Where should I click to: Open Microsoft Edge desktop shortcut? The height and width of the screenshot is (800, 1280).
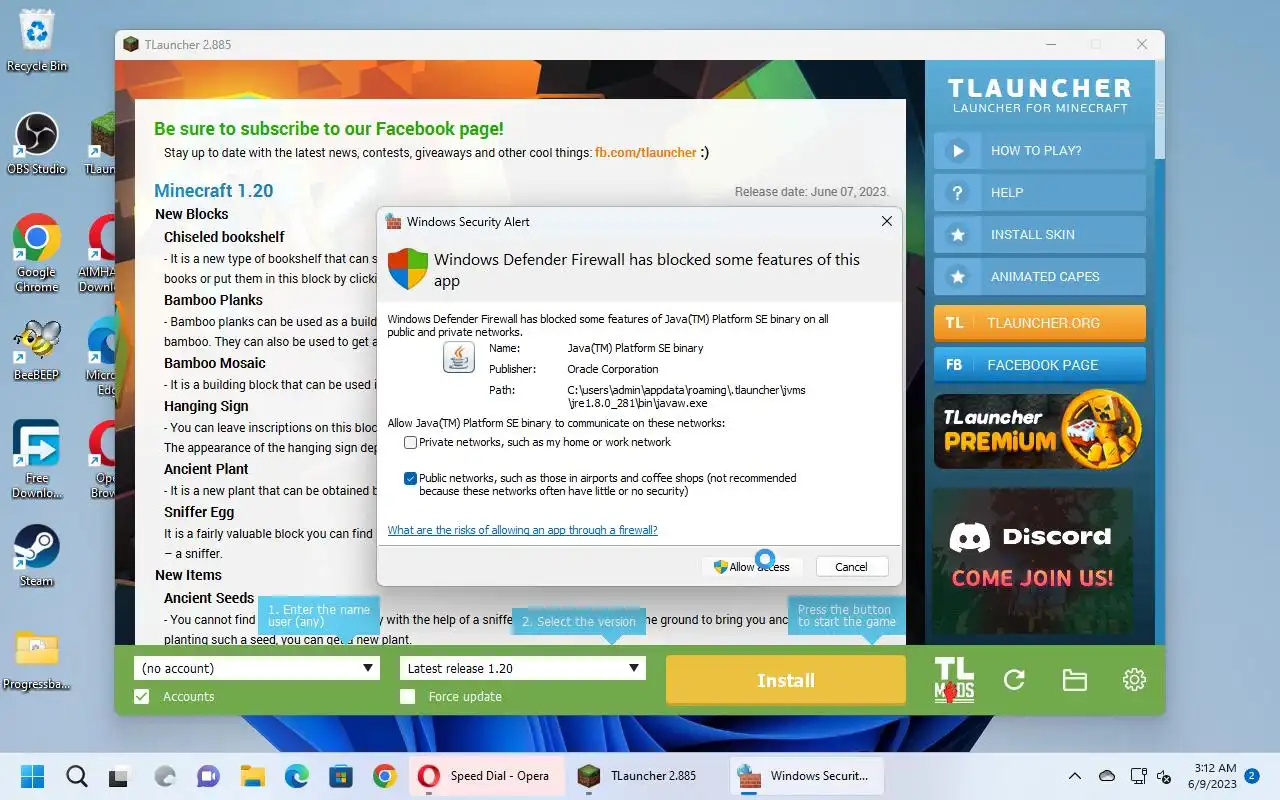coord(102,355)
